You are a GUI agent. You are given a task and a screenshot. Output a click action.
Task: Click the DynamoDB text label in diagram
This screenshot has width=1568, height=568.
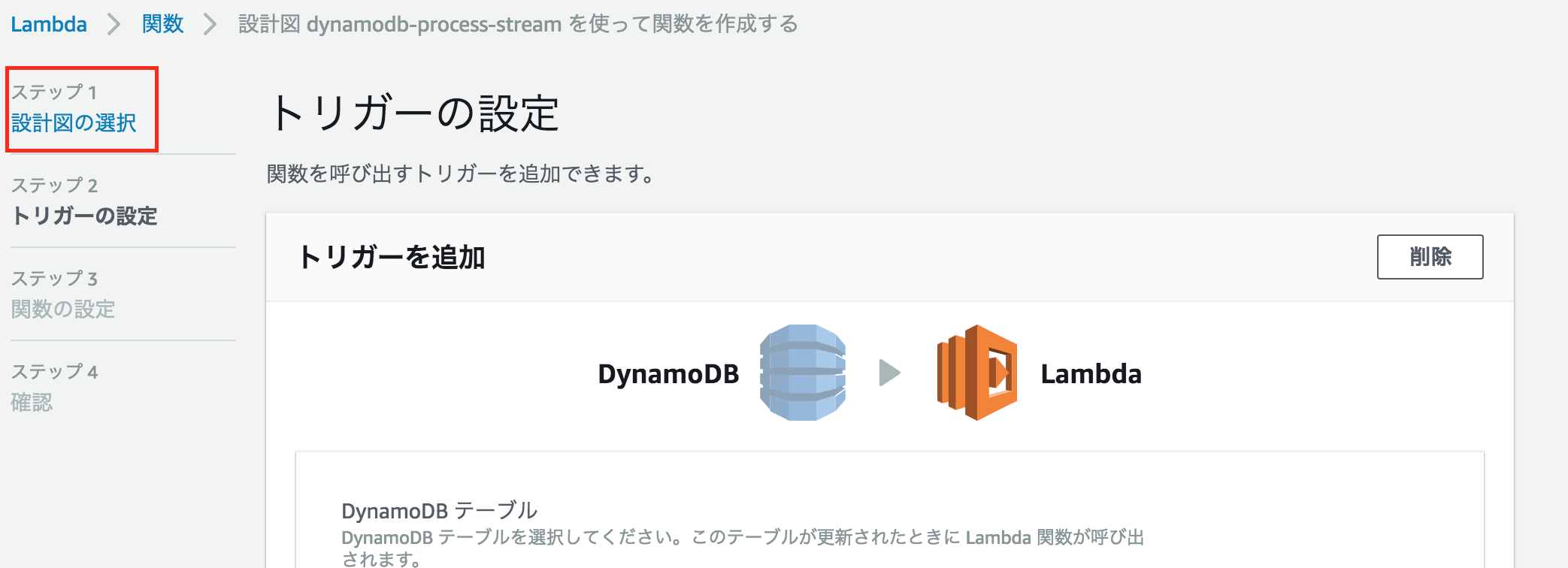coord(668,373)
